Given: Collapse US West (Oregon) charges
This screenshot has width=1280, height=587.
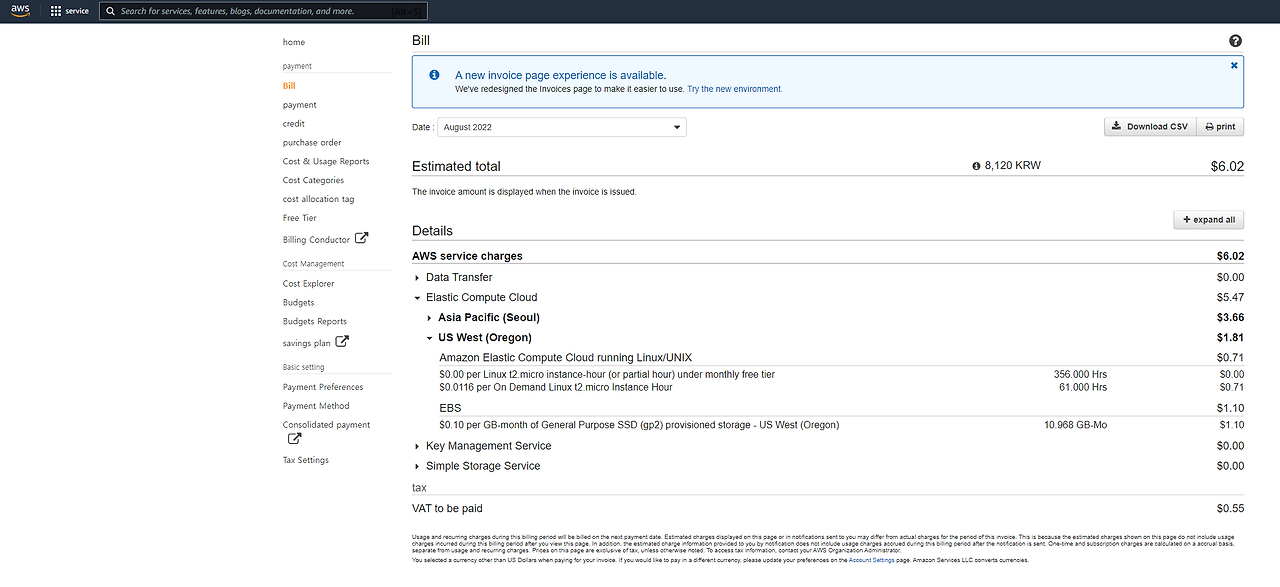Looking at the screenshot, I should (x=429, y=338).
